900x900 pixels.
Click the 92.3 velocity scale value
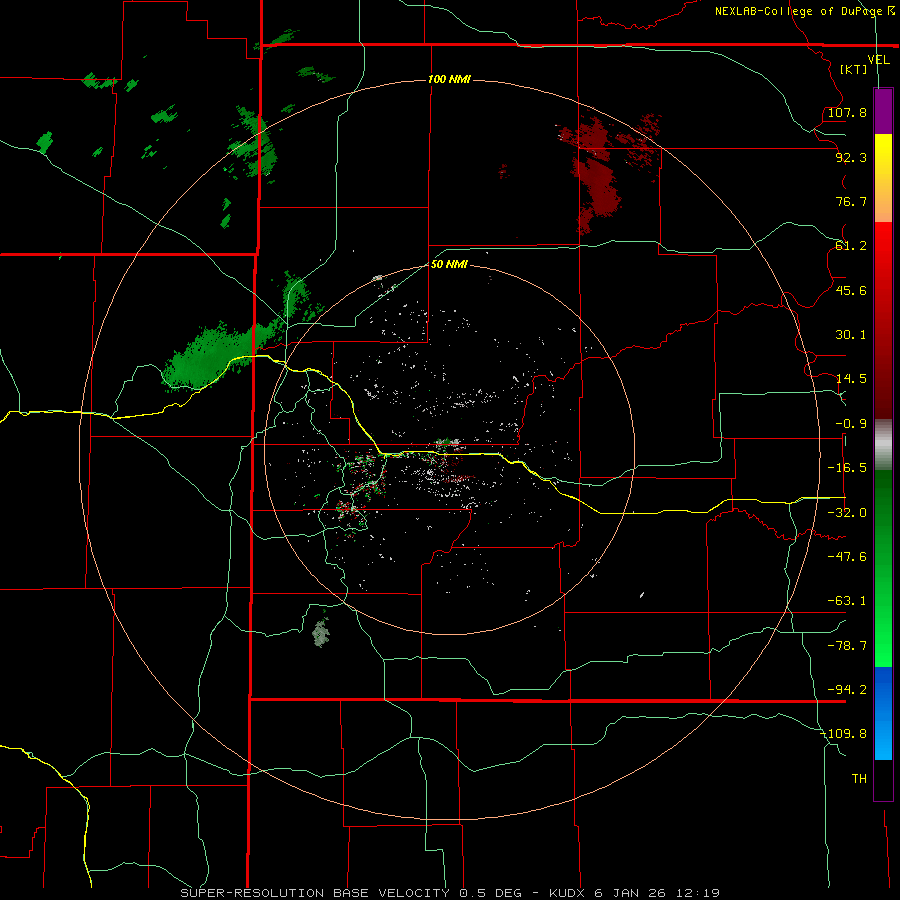(x=851, y=157)
